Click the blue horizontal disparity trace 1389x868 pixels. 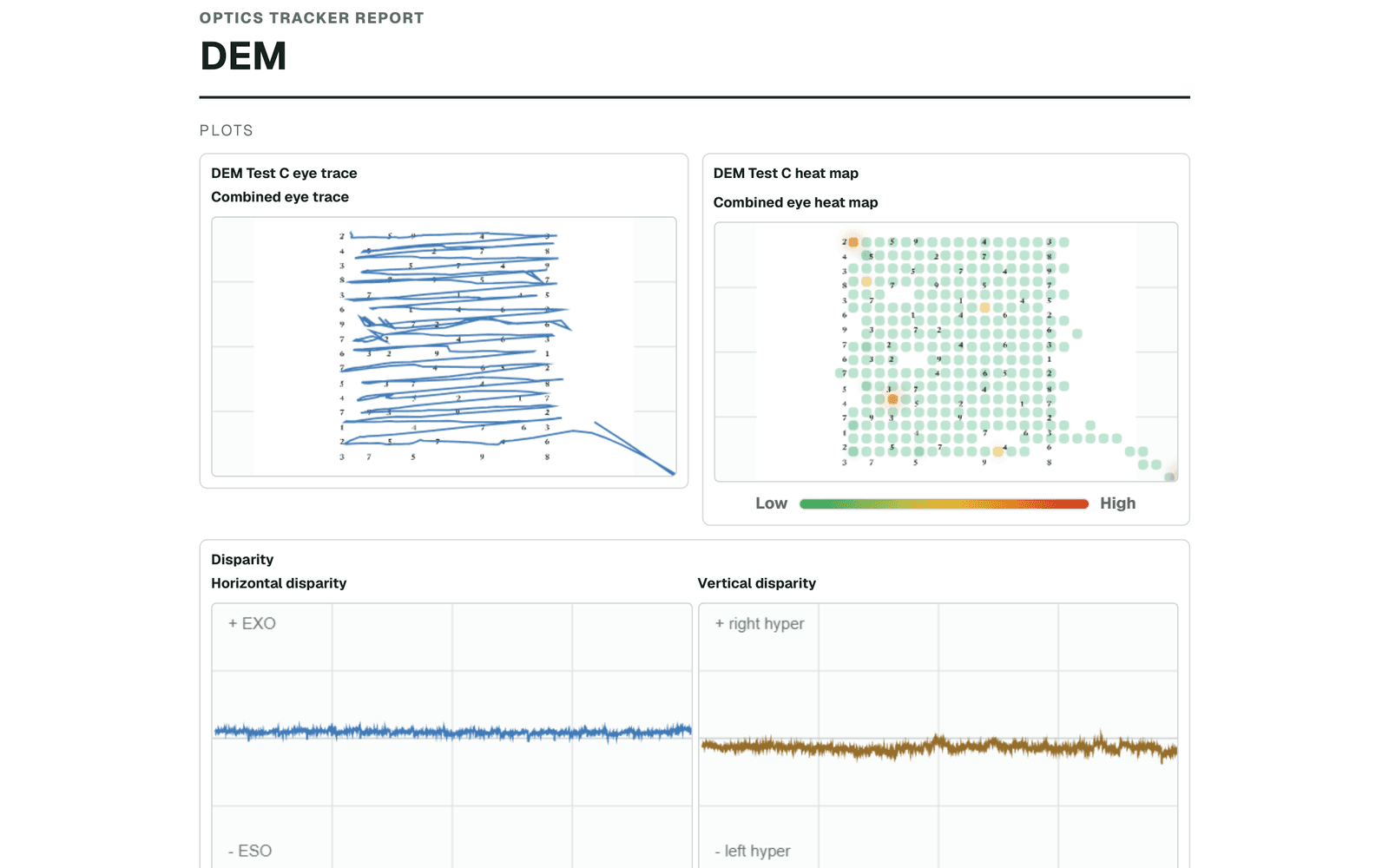click(x=452, y=732)
